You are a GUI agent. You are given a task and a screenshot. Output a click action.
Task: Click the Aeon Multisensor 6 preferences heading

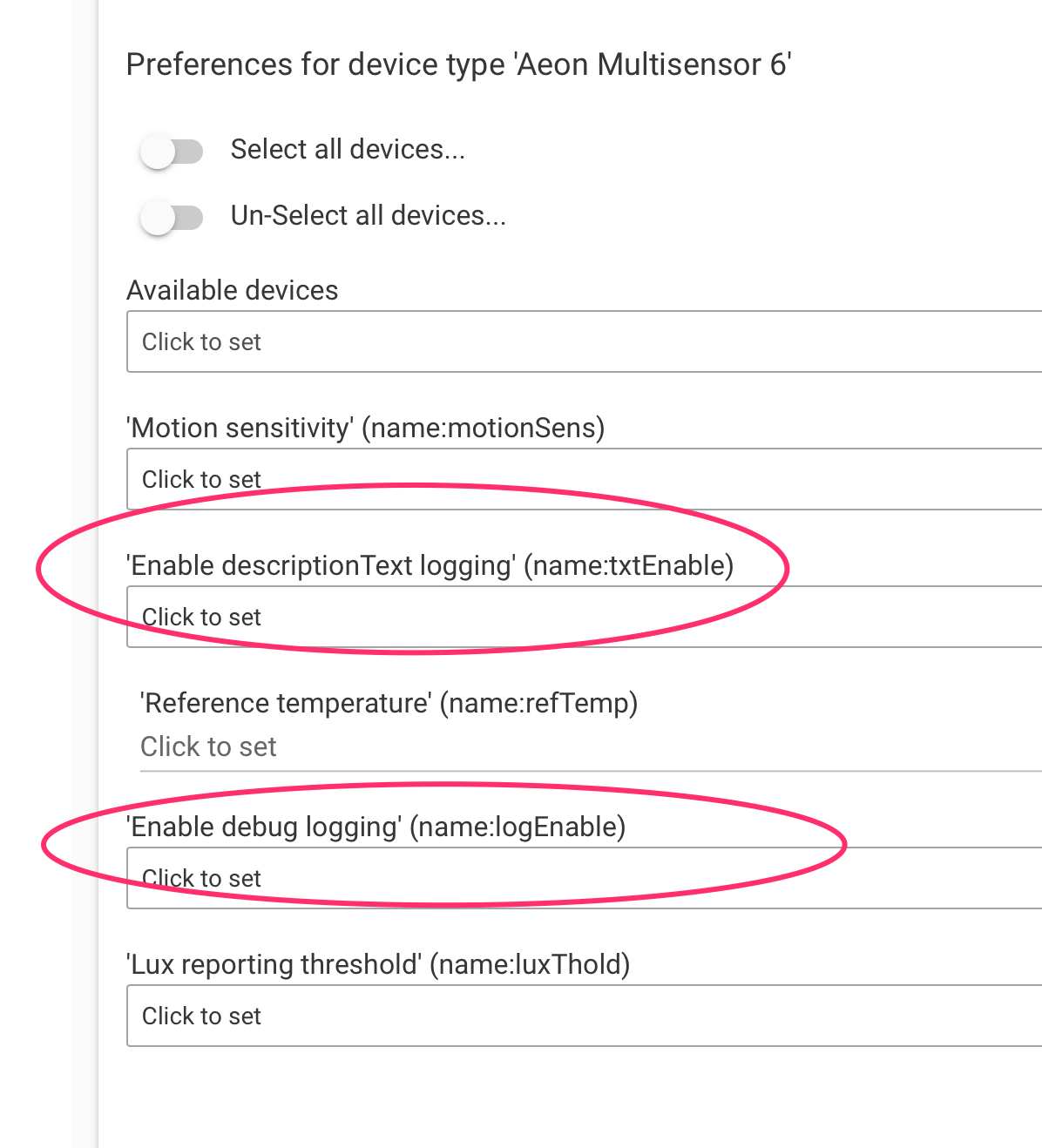pos(459,64)
